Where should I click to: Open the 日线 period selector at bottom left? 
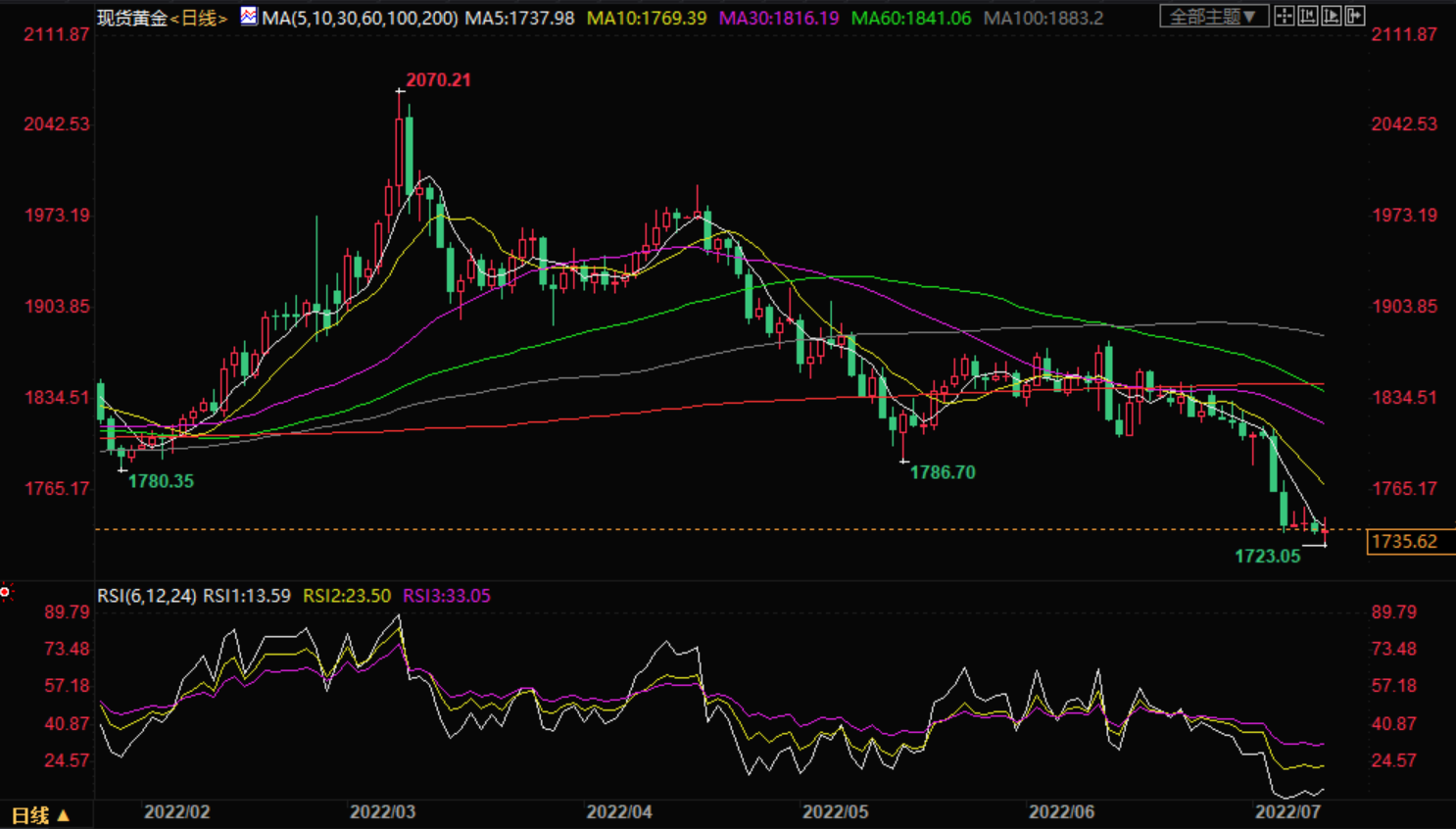pos(40,815)
